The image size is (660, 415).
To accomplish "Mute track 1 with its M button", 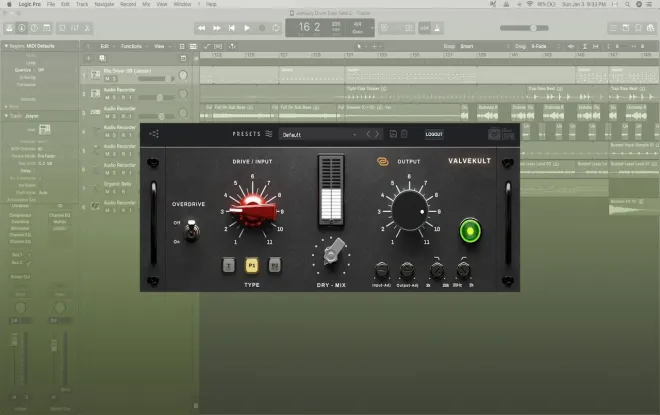I will (107, 79).
